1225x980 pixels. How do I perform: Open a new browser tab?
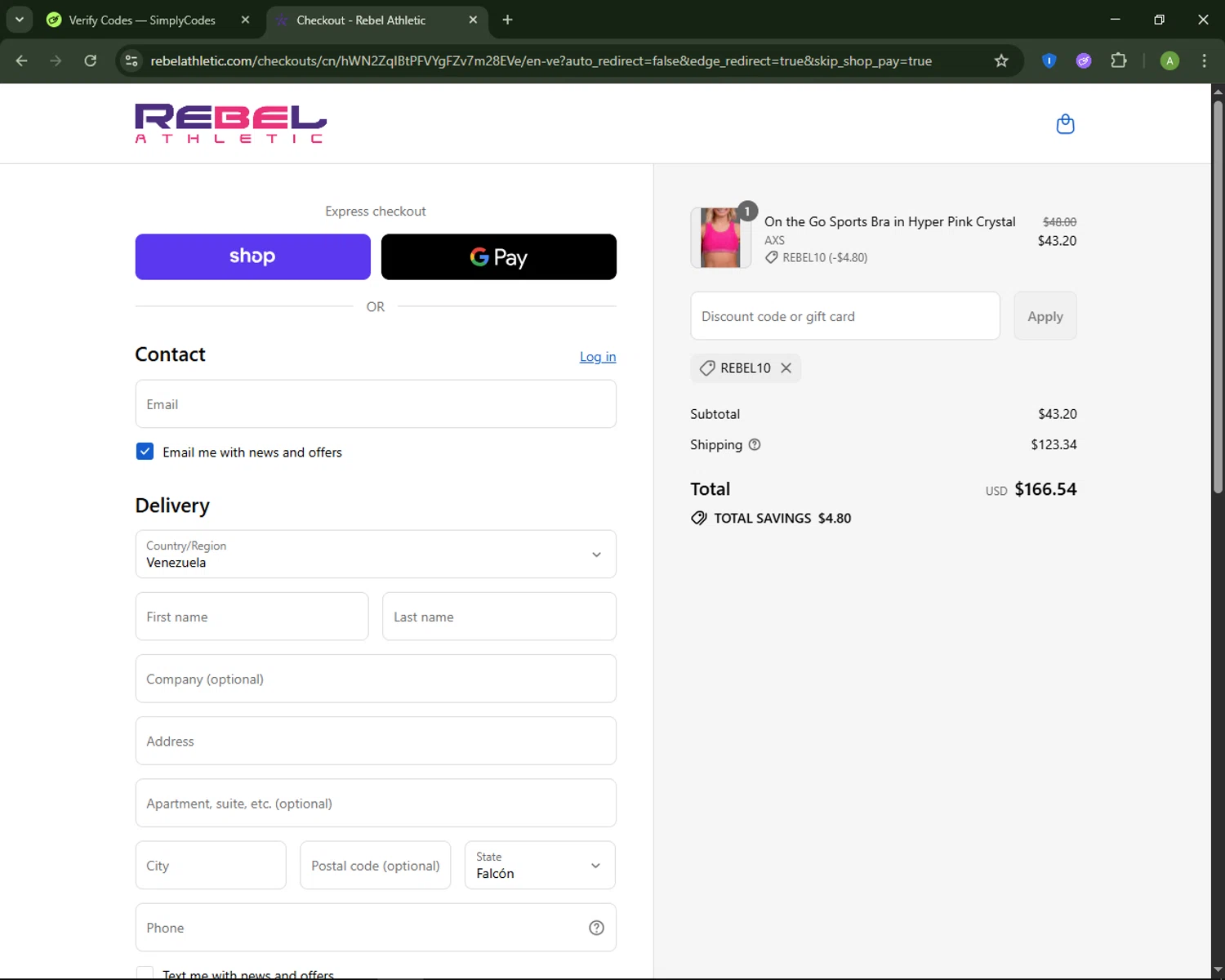tap(507, 20)
